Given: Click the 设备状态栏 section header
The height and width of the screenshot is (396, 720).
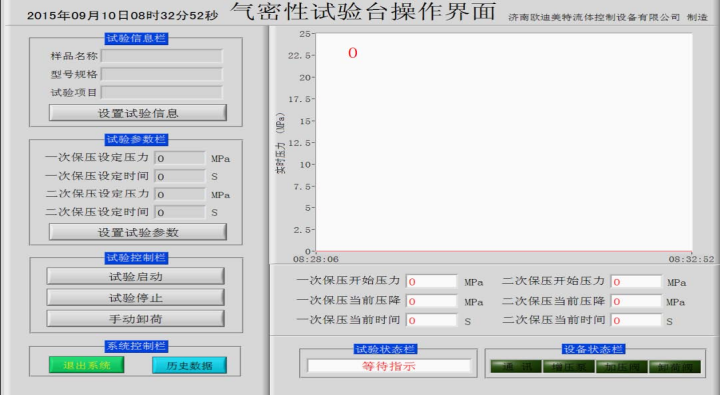Looking at the screenshot, I should point(593,349).
